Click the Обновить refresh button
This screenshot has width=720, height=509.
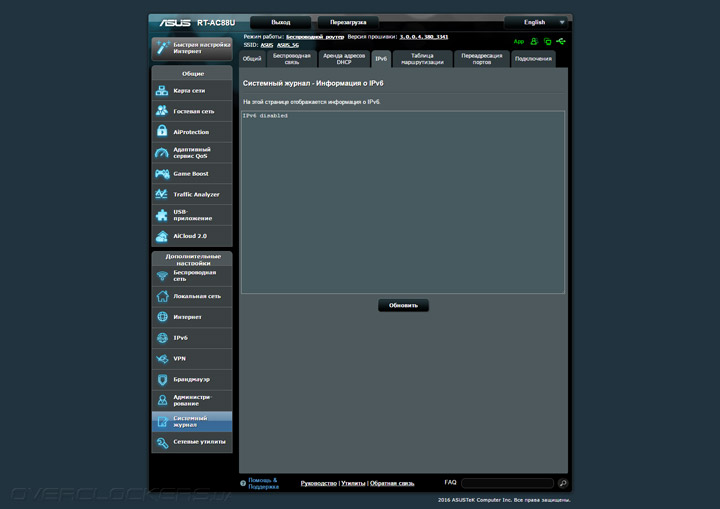point(404,305)
